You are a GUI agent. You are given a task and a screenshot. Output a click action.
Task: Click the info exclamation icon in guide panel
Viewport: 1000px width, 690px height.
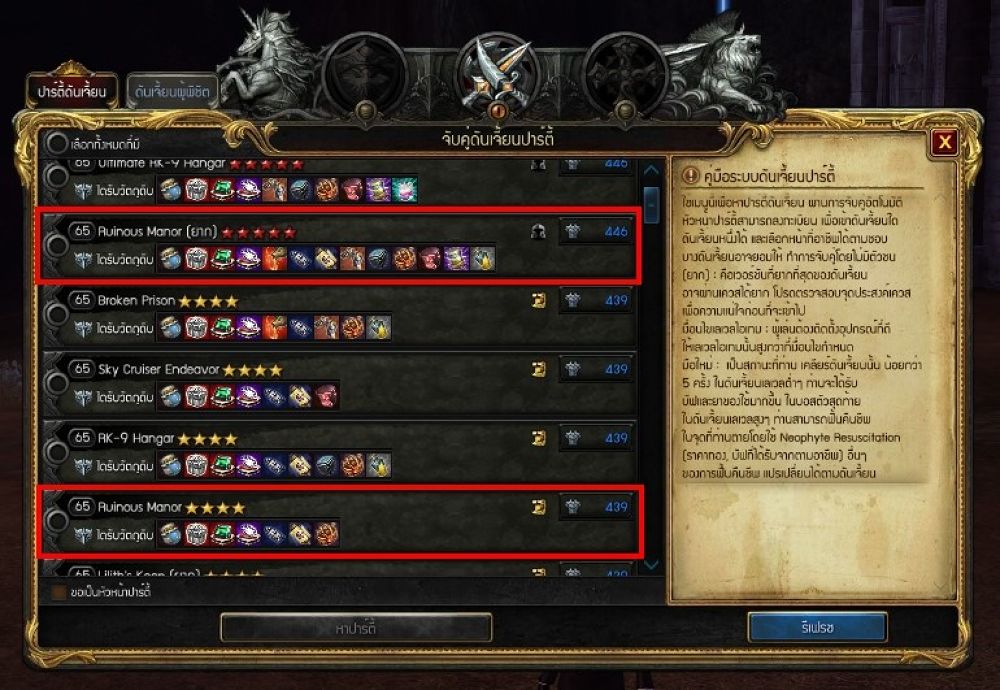pos(691,175)
